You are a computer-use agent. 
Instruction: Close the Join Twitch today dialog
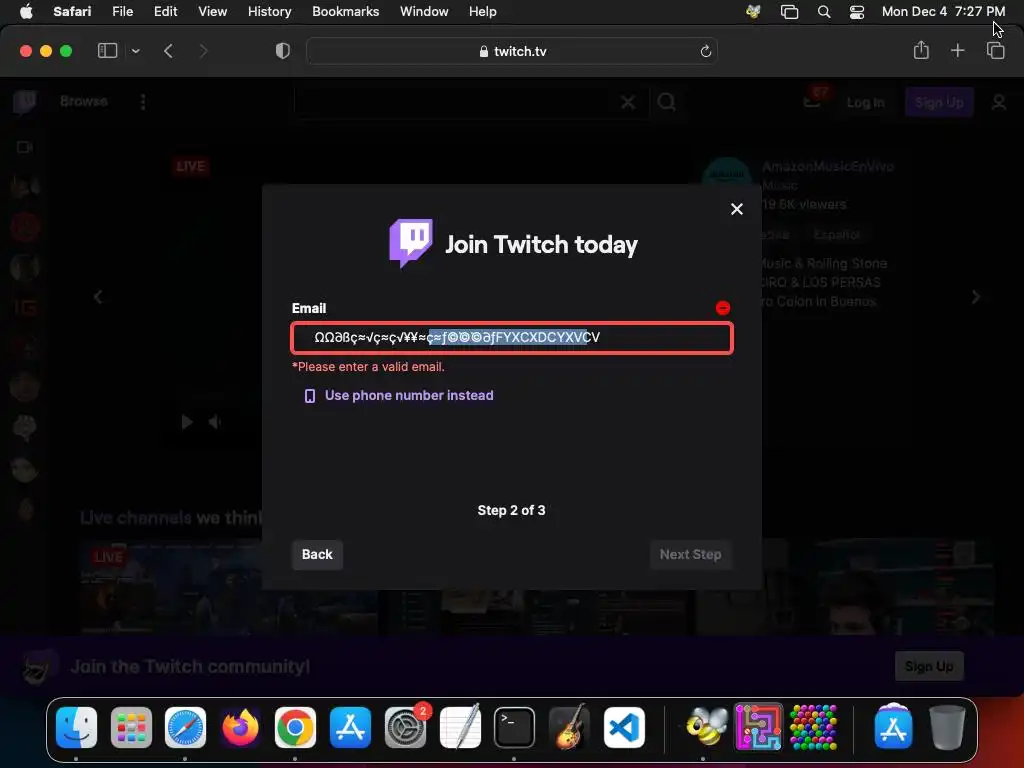[737, 209]
